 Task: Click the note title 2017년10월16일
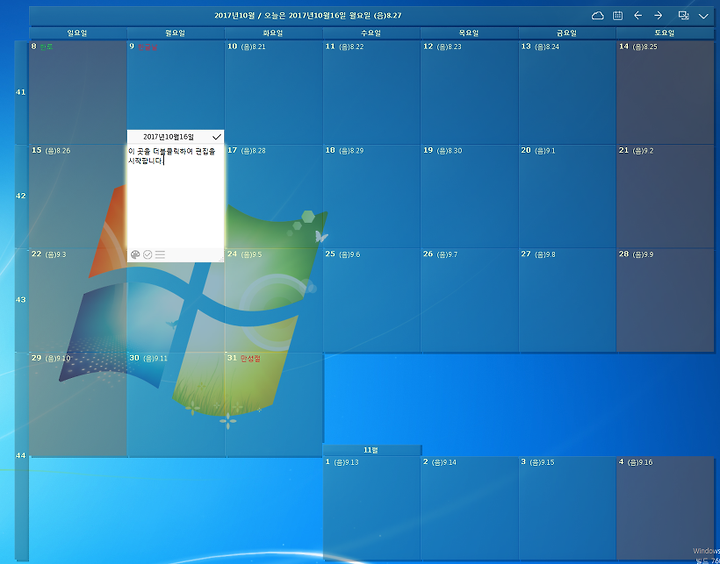[x=169, y=137]
